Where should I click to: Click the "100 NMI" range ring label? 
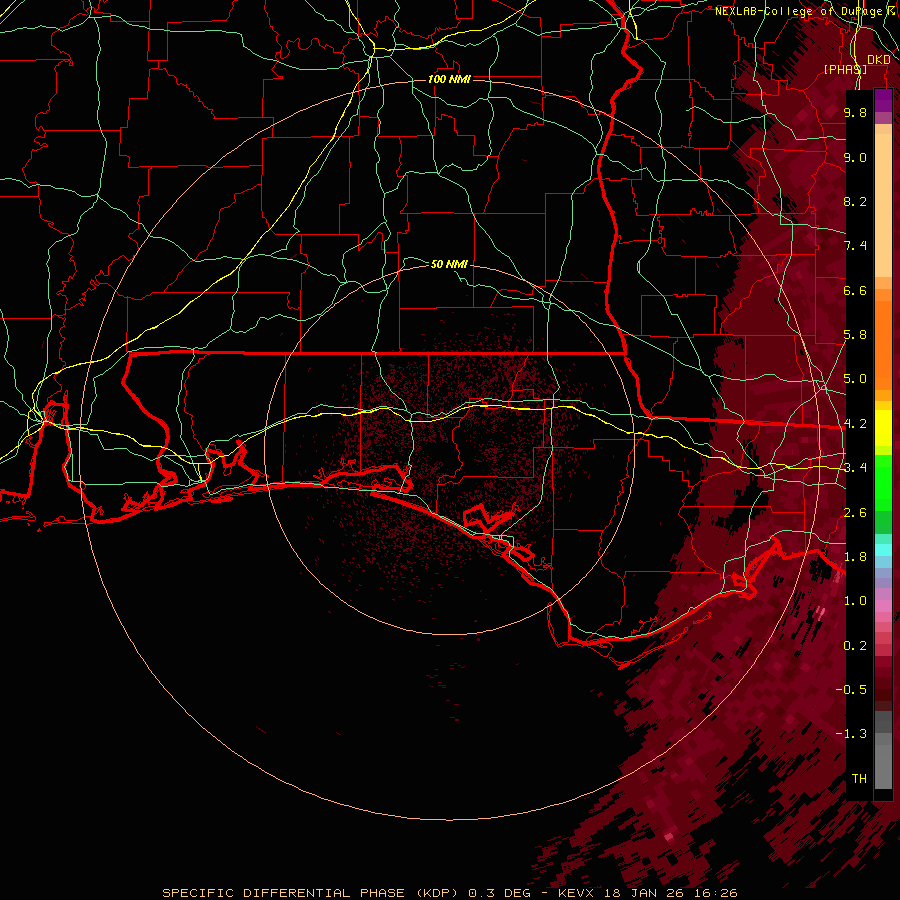click(449, 79)
